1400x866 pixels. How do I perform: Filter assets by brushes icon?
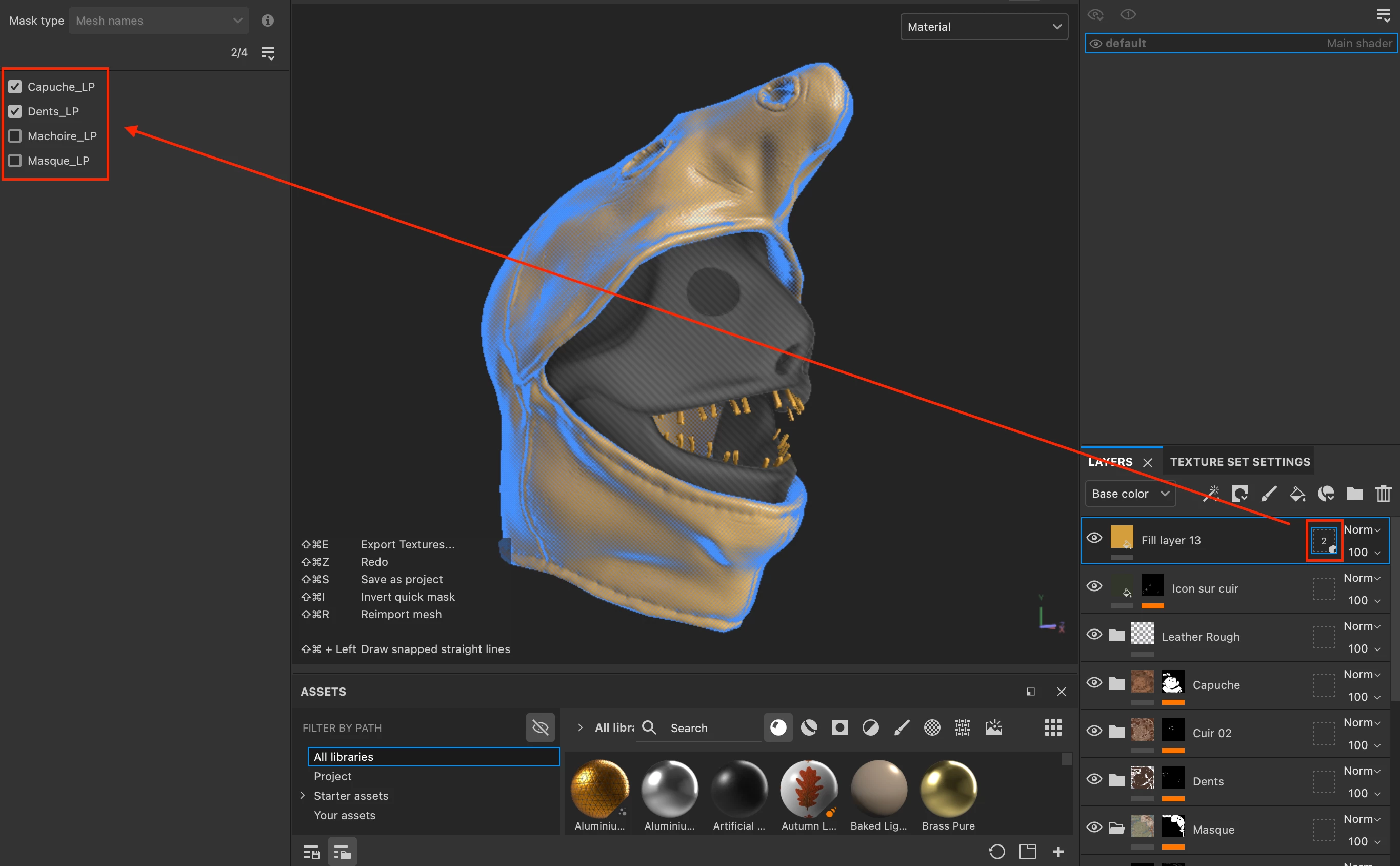click(x=902, y=727)
